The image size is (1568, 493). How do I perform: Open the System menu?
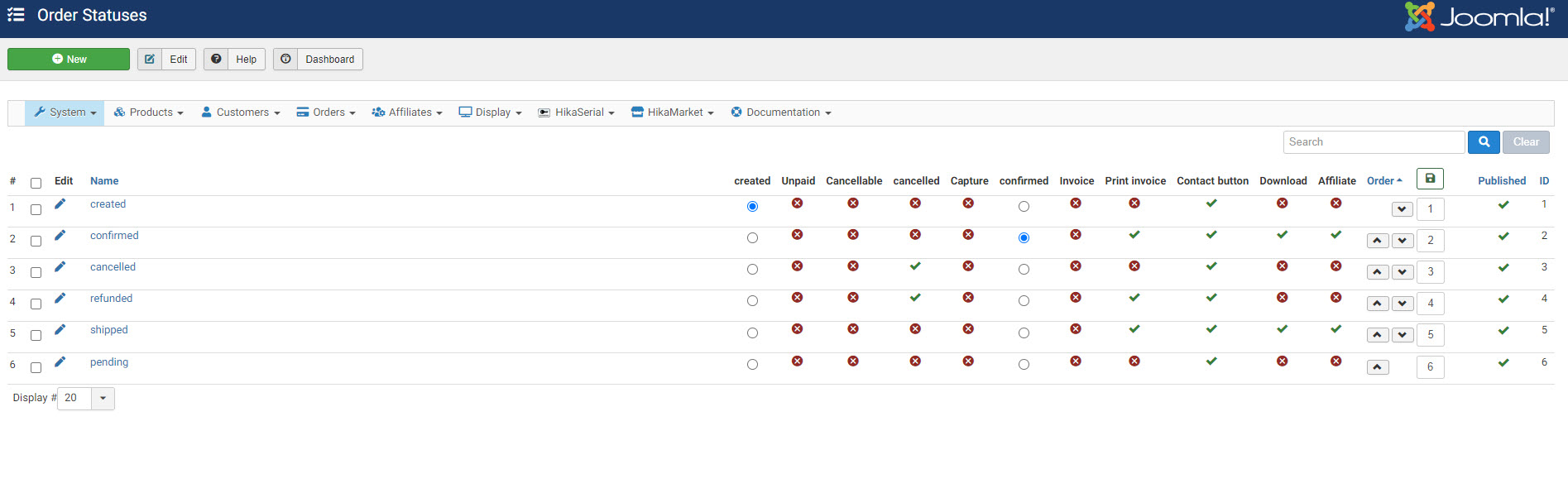65,112
